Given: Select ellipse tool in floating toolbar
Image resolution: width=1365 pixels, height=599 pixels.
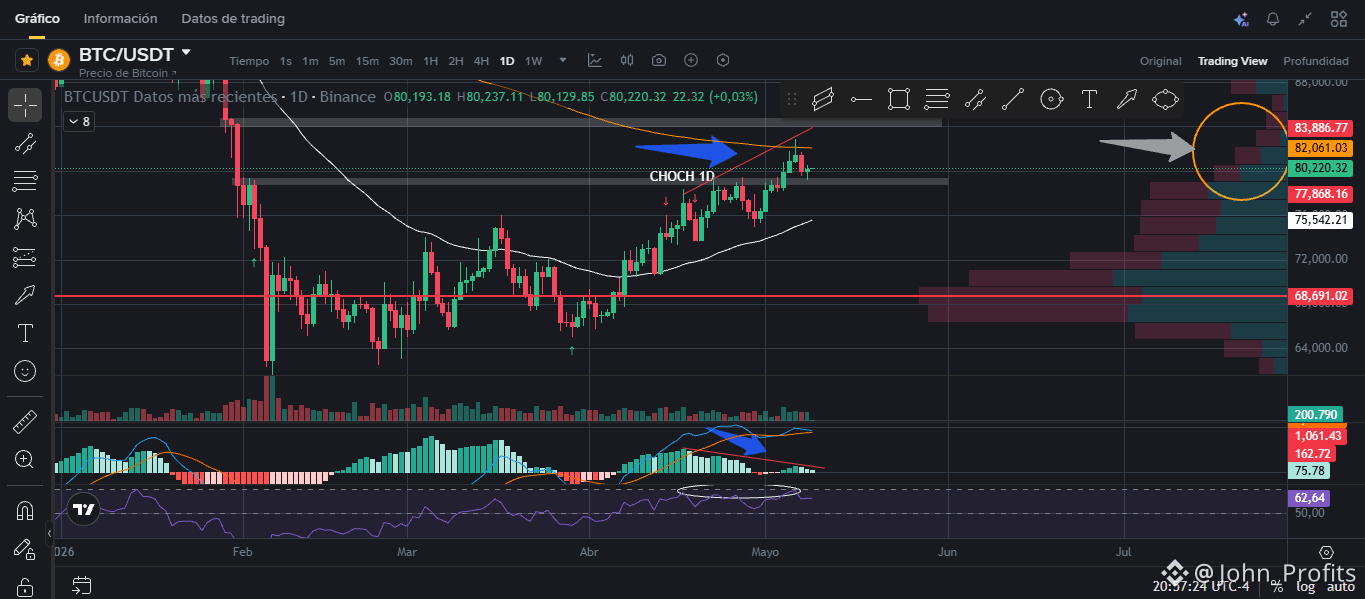Looking at the screenshot, I should pos(1165,99).
